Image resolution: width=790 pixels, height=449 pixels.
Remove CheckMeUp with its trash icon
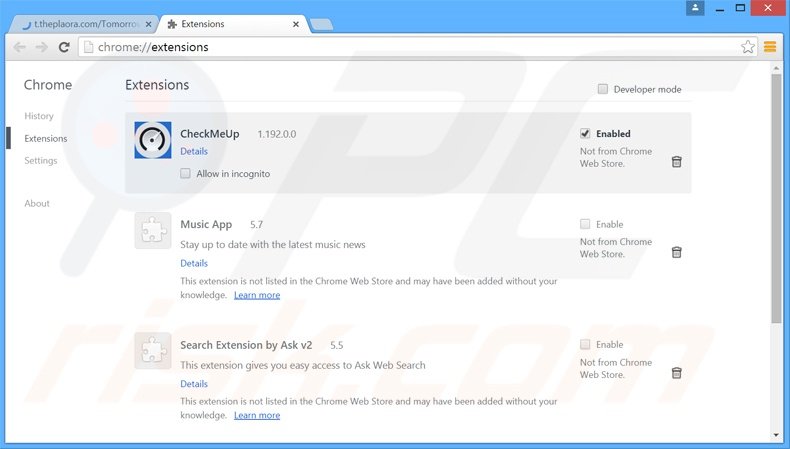coord(677,162)
